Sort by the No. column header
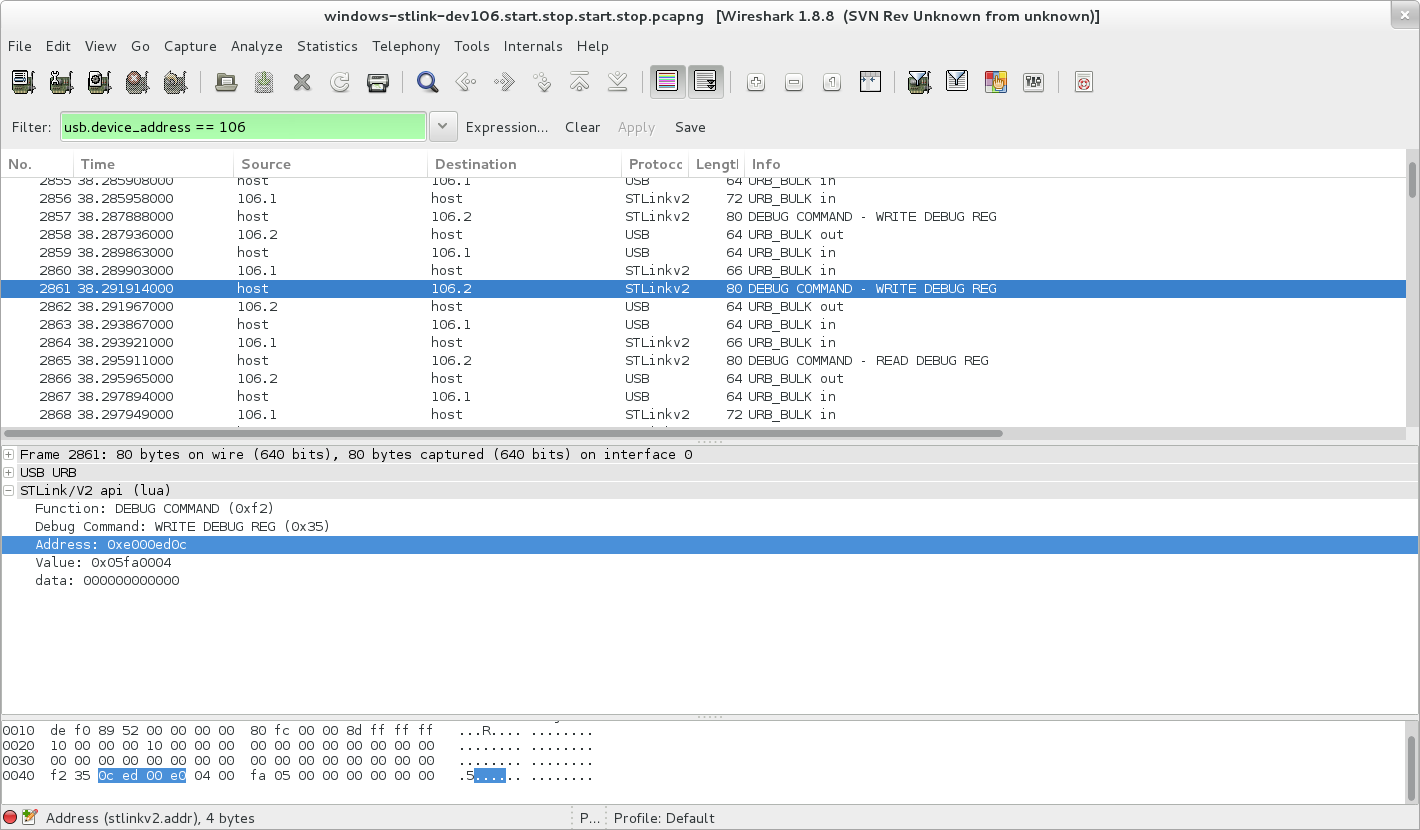Screen dimensions: 1420x830 click(x=36, y=164)
